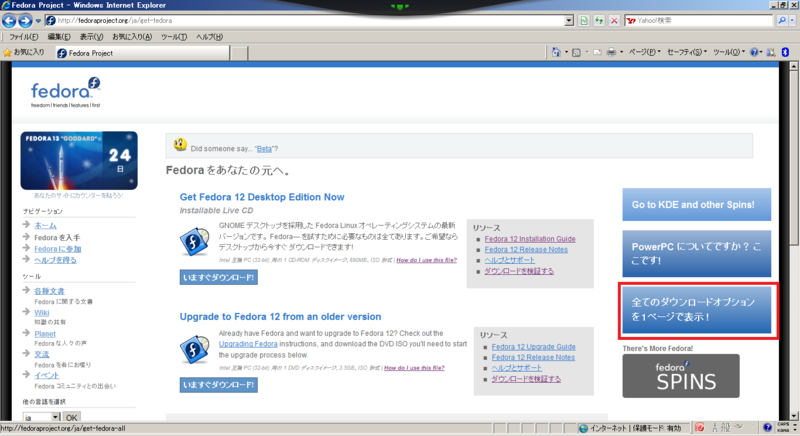Click the Beta link
This screenshot has height=436, width=800.
point(264,149)
